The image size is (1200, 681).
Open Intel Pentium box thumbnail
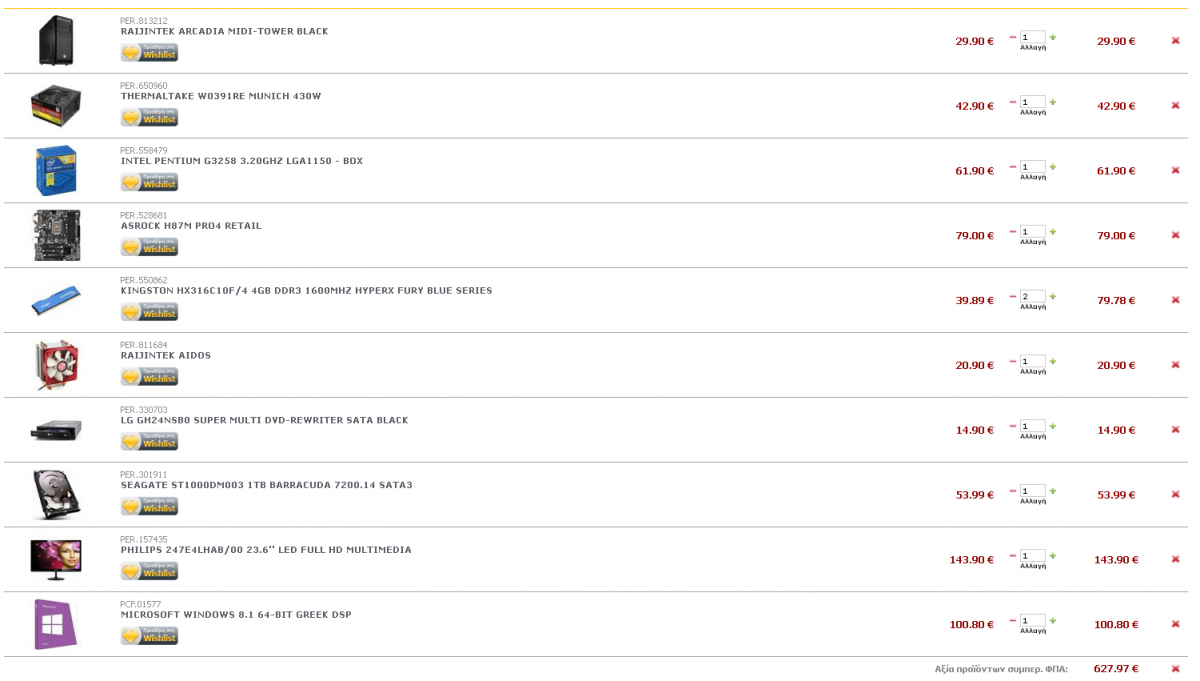click(x=56, y=170)
